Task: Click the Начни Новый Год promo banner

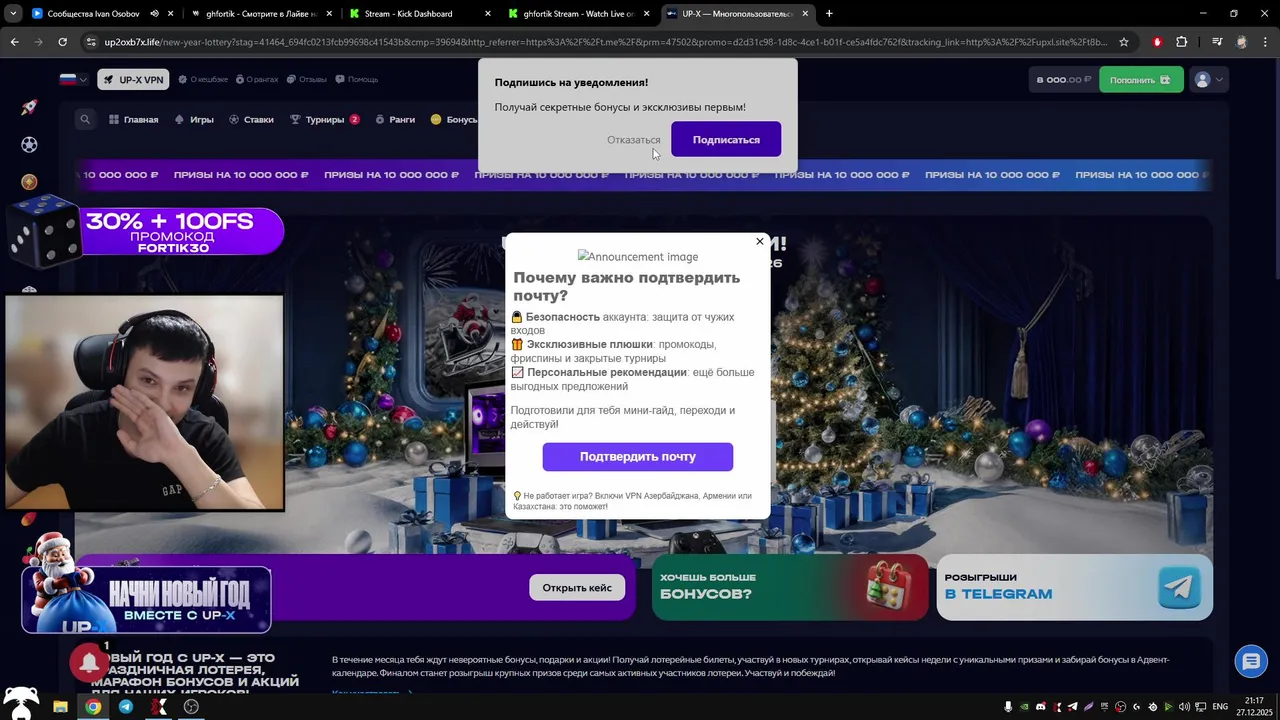Action: [147, 598]
